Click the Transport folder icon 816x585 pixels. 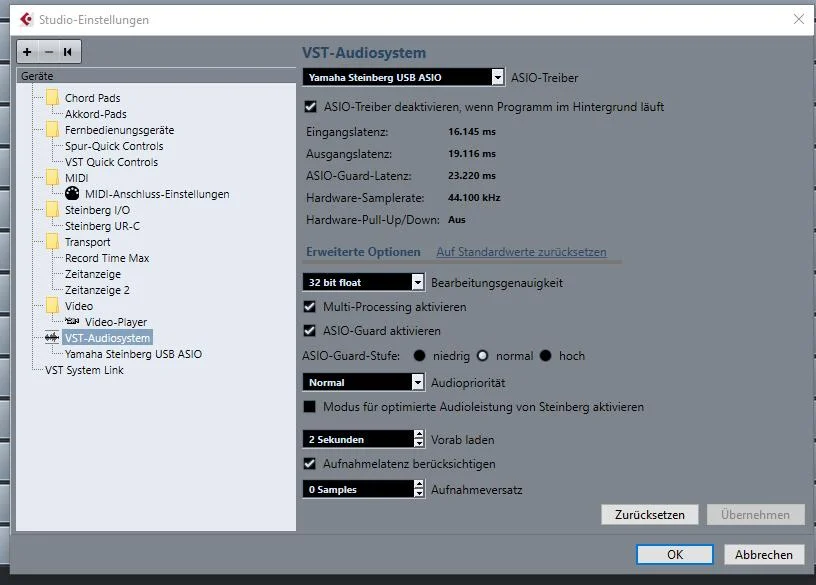tap(52, 242)
